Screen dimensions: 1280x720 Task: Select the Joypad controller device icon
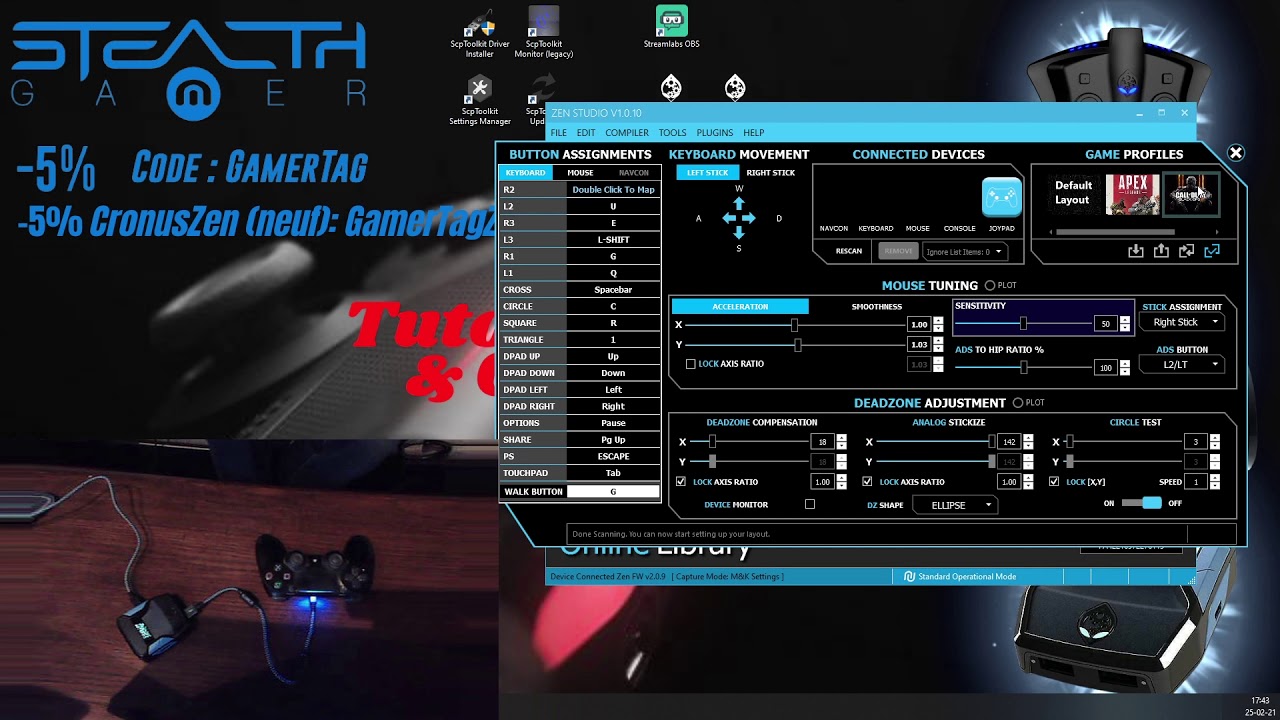[x=1001, y=198]
